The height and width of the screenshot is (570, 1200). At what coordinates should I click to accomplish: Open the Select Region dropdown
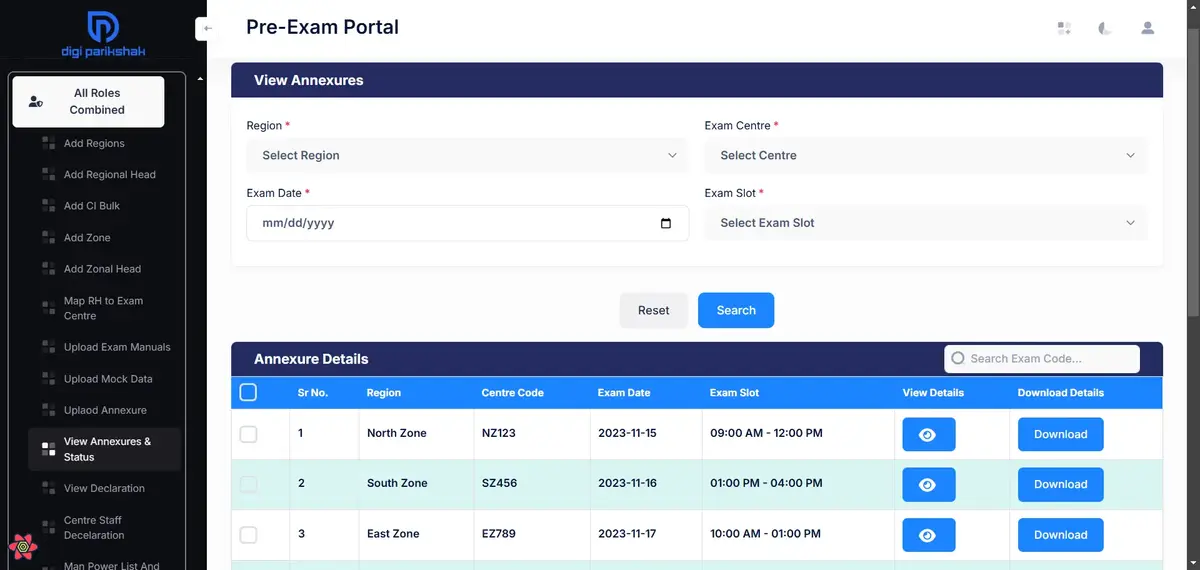pyautogui.click(x=468, y=155)
